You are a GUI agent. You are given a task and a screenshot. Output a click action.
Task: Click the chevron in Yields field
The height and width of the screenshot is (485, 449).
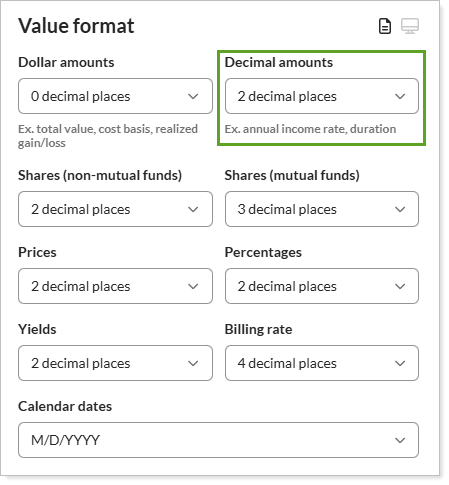(193, 363)
